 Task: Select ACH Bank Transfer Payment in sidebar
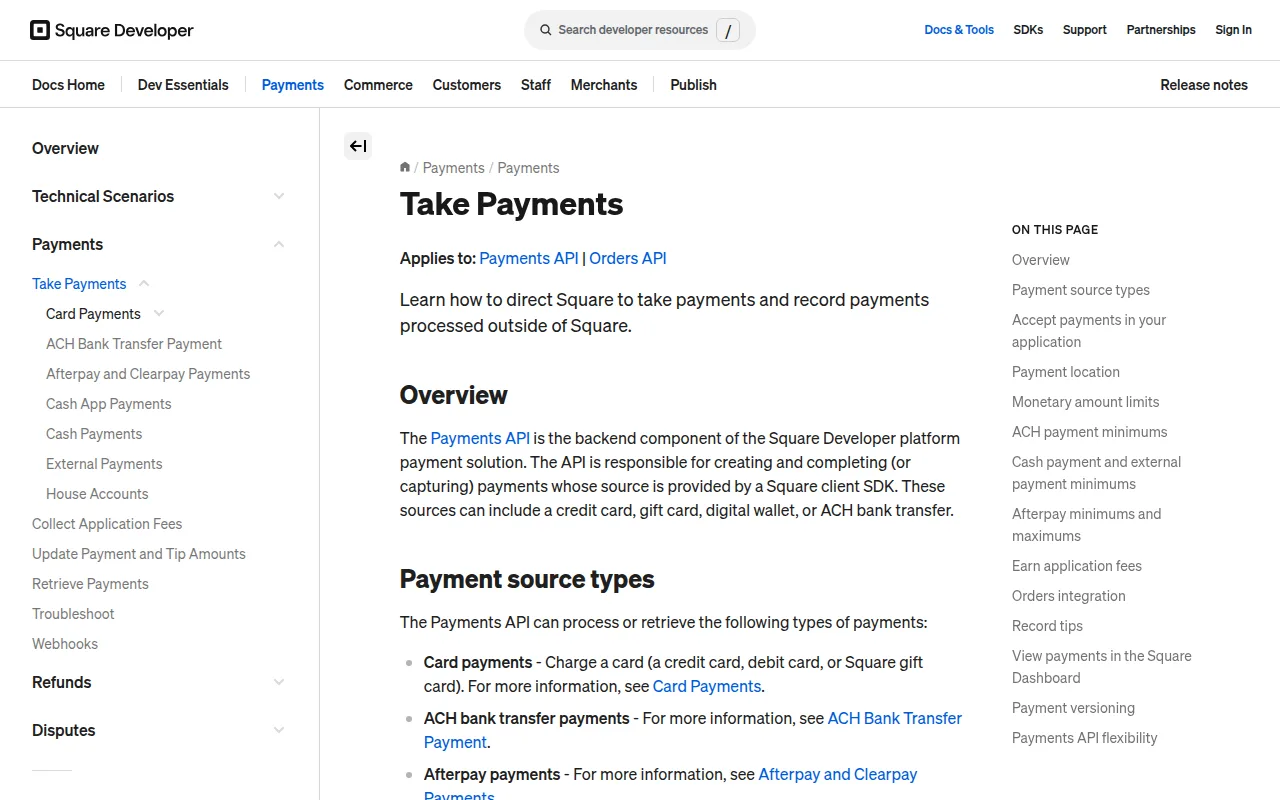[134, 343]
